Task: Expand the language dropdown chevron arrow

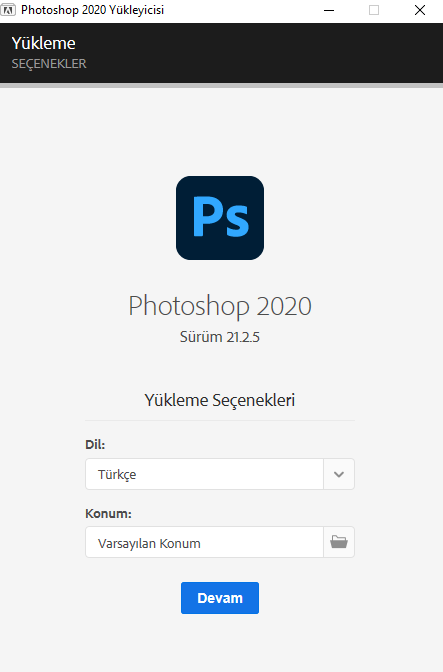Action: point(339,474)
